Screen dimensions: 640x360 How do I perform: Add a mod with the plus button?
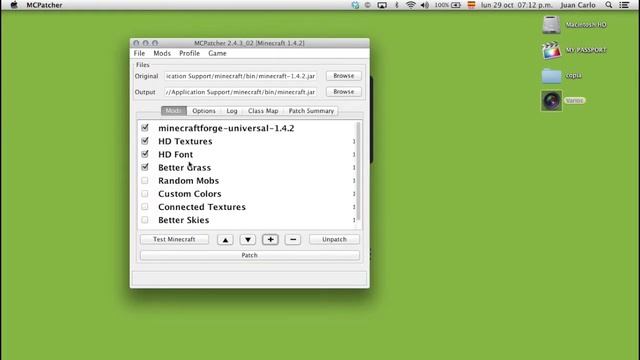pos(270,240)
